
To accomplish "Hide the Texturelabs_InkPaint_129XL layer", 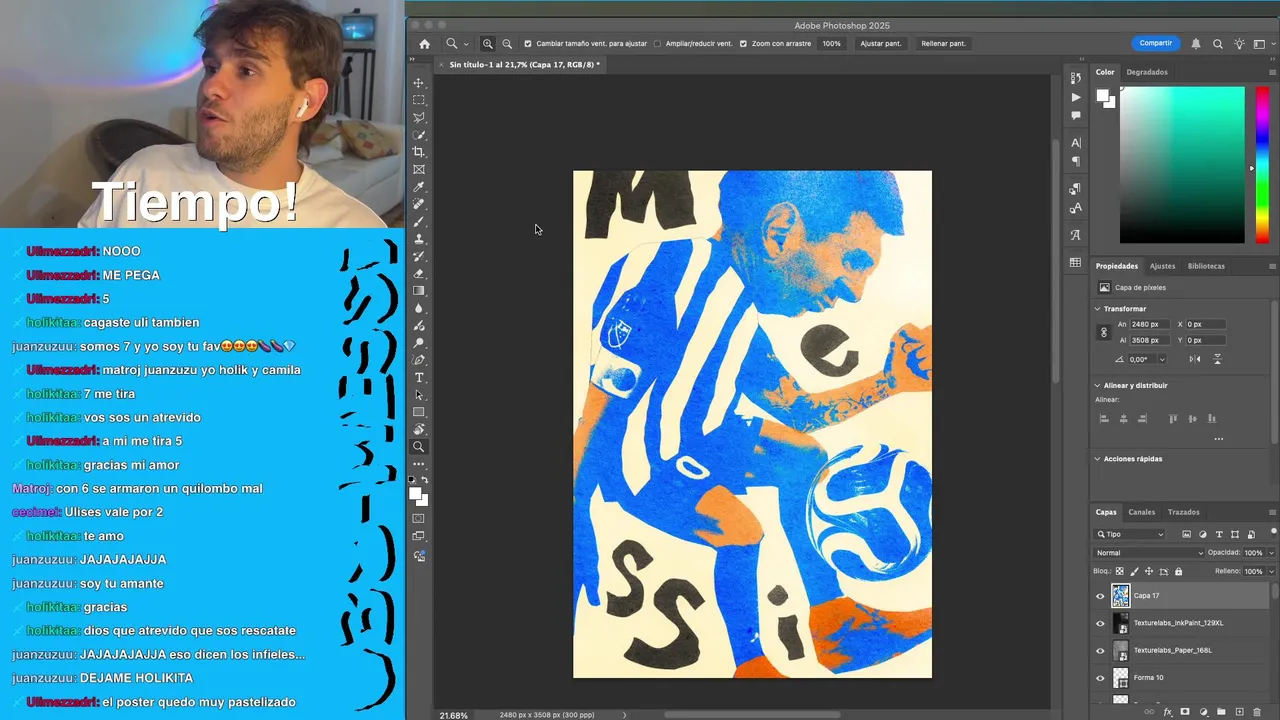I will click(1100, 623).
